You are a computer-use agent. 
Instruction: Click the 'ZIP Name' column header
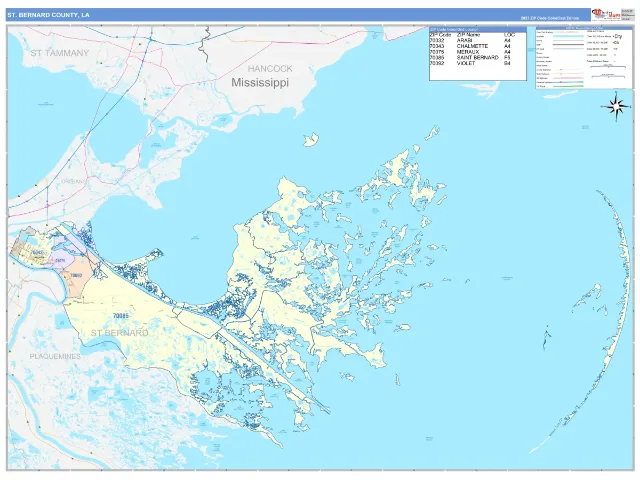[x=469, y=35]
